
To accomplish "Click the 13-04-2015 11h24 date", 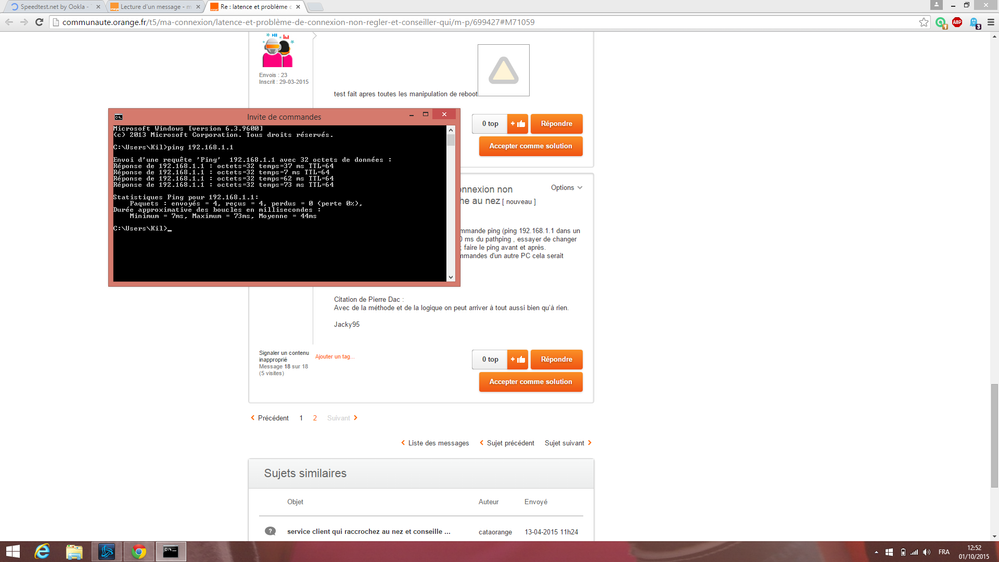I will [x=551, y=532].
